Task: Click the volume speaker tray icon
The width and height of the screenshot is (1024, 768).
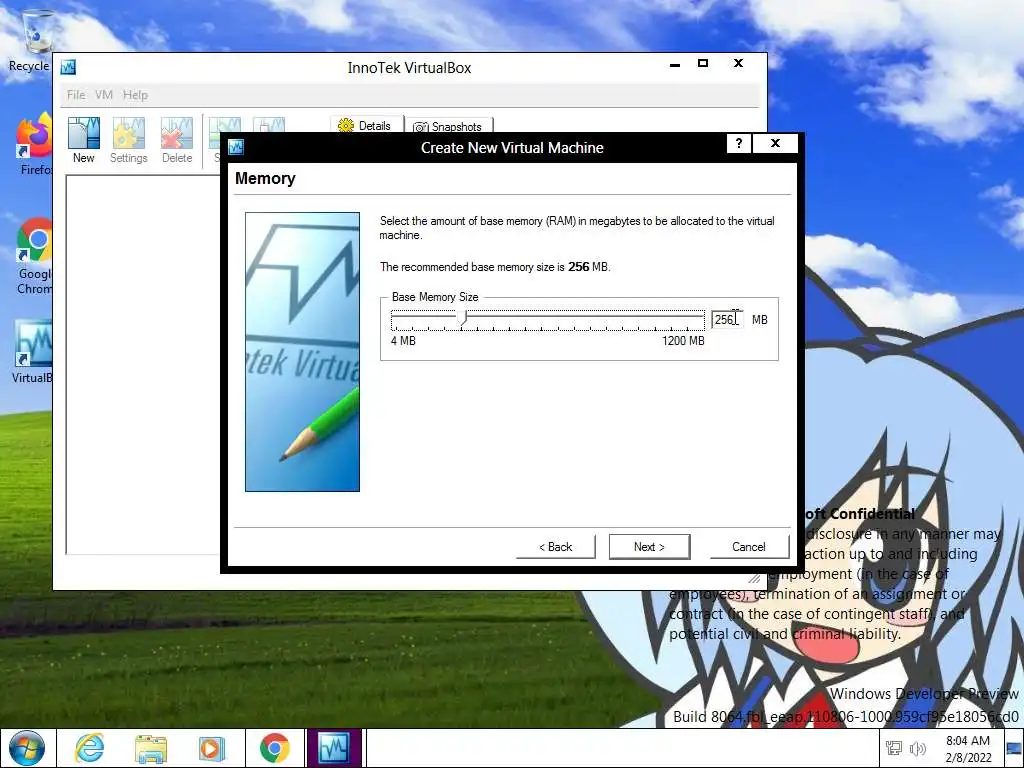Action: pyautogui.click(x=918, y=748)
